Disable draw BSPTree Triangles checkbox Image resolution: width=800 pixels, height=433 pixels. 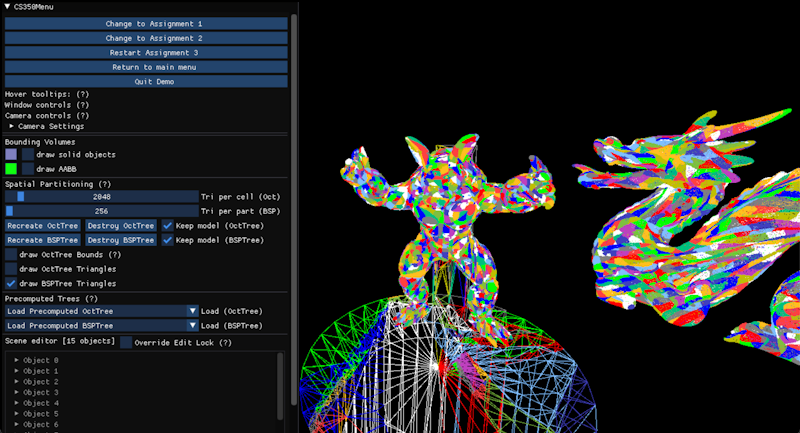pyautogui.click(x=11, y=284)
